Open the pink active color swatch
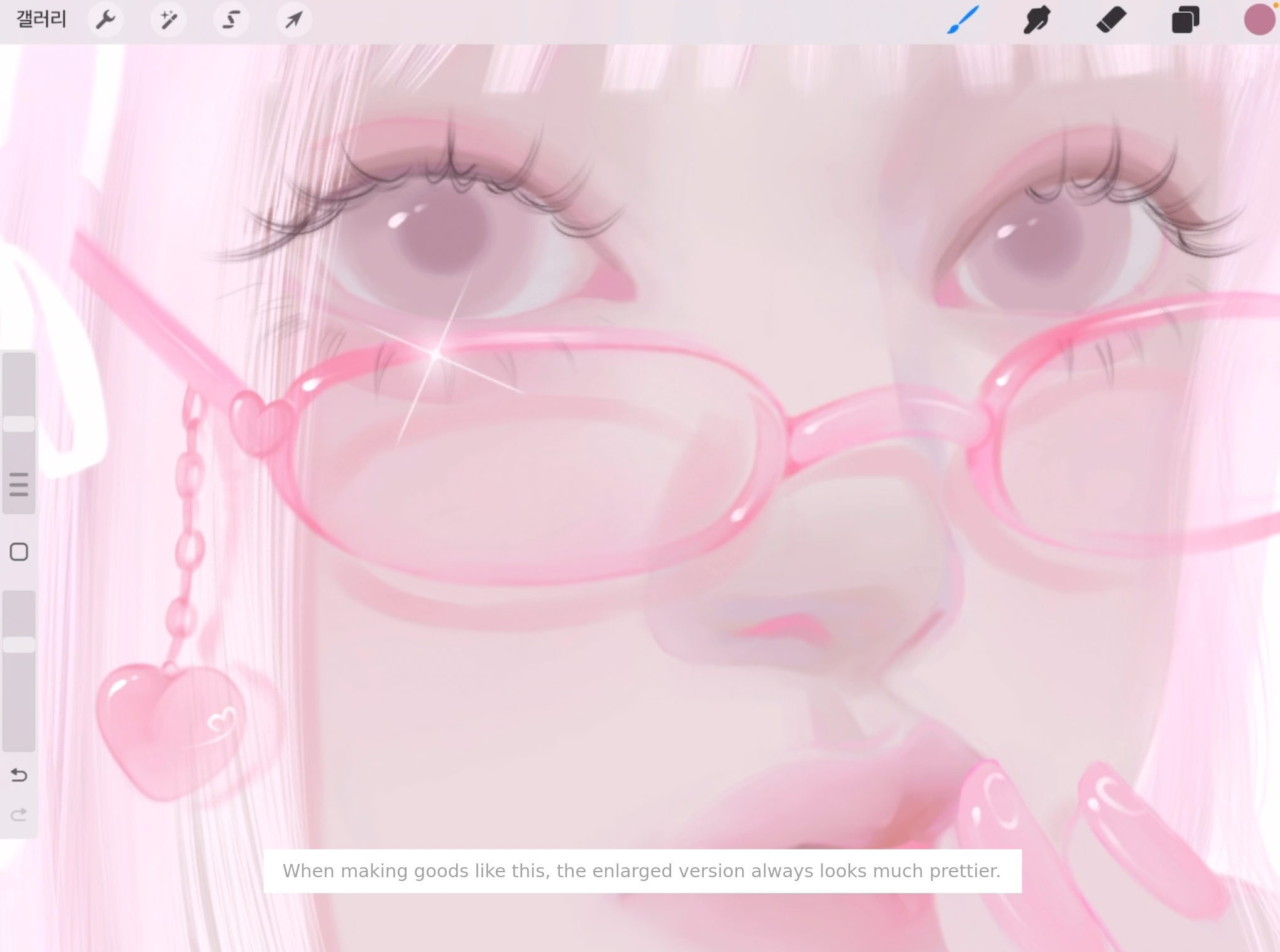1280x952 pixels. 1259,19
